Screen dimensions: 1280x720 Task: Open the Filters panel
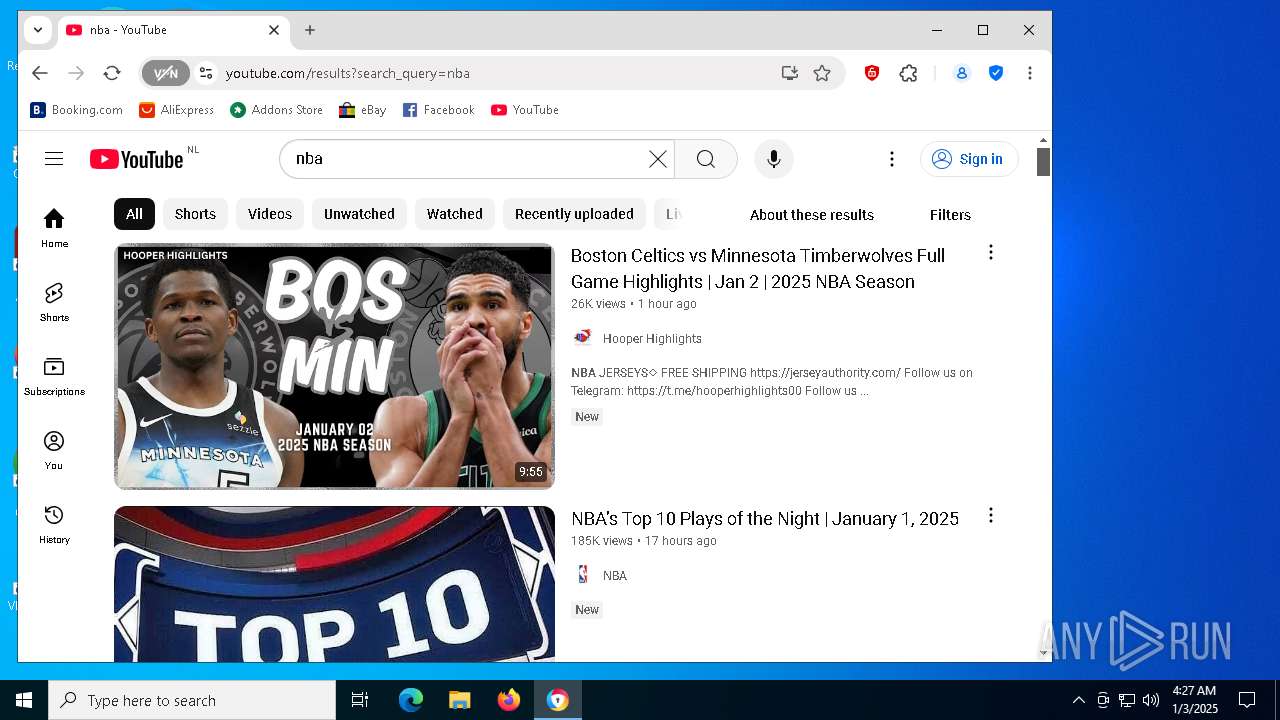tap(950, 215)
